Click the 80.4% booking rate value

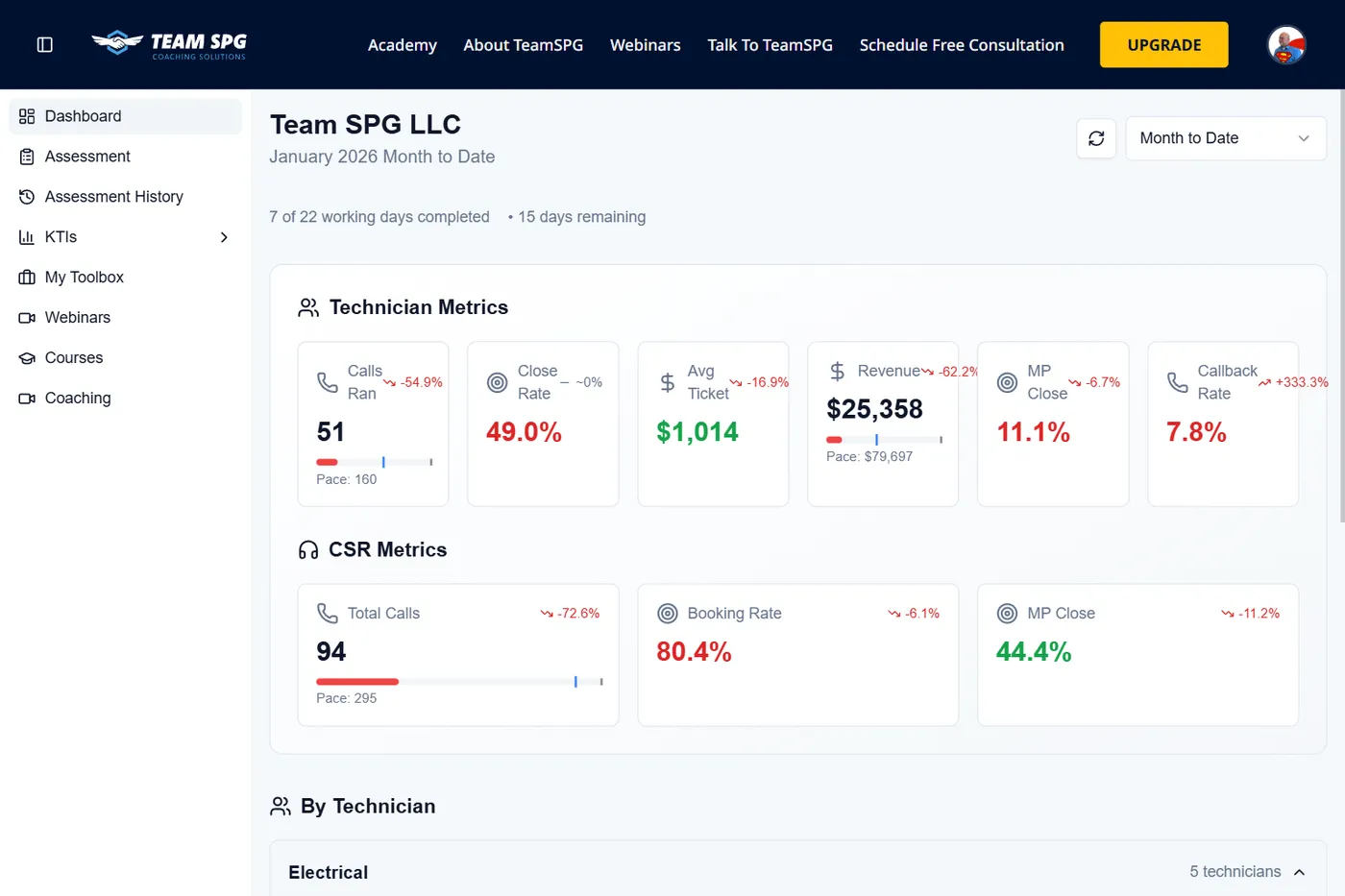tap(694, 652)
